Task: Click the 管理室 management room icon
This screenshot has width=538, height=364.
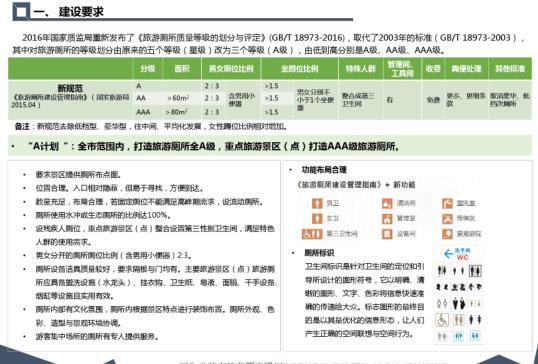Action: click(387, 219)
